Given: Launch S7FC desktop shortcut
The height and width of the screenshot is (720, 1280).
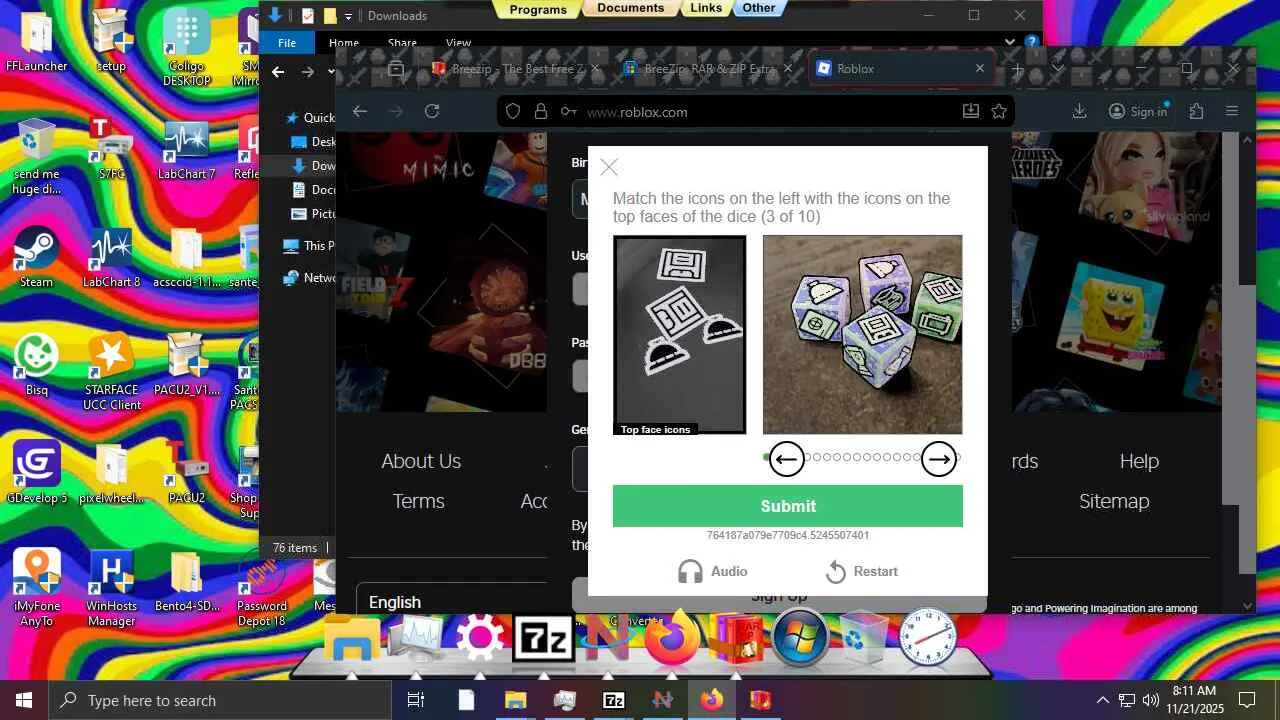Looking at the screenshot, I should pyautogui.click(x=111, y=150).
